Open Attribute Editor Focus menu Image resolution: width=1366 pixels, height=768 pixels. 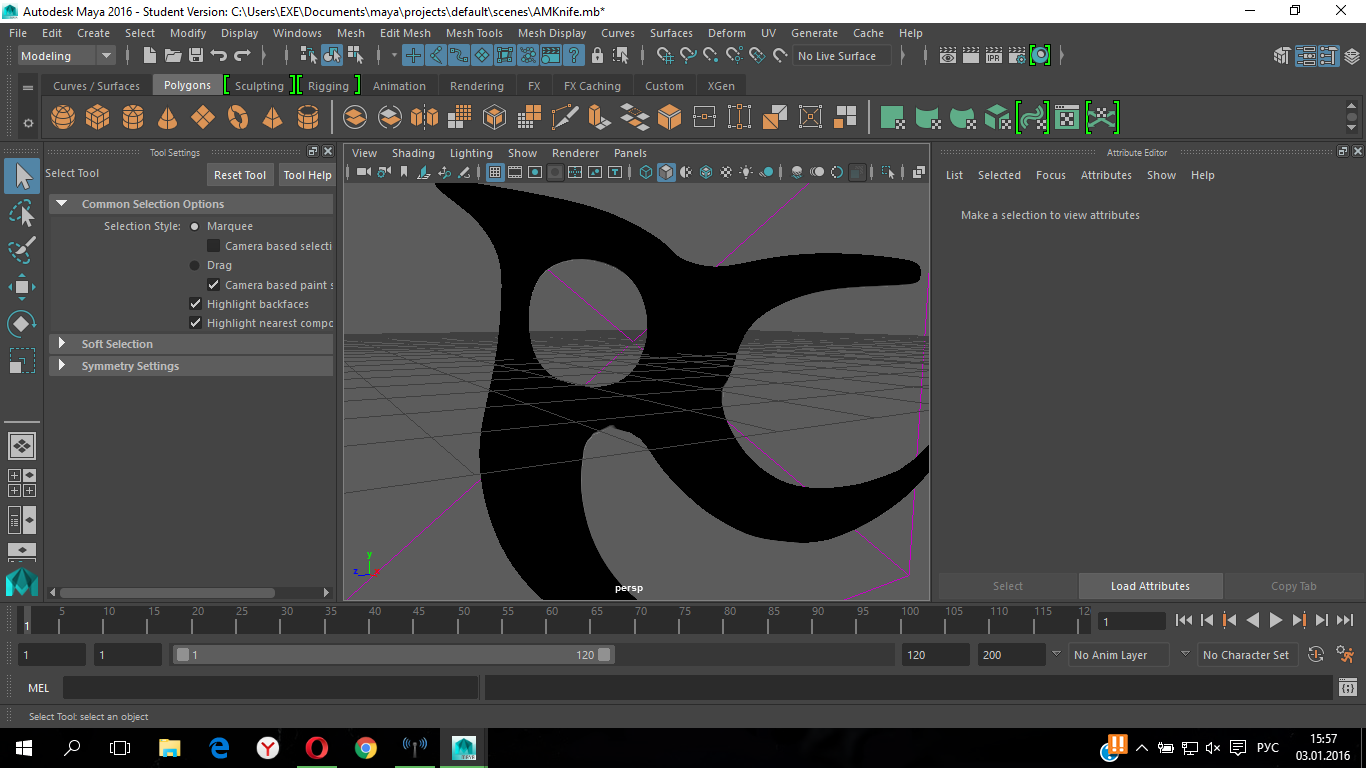1051,175
